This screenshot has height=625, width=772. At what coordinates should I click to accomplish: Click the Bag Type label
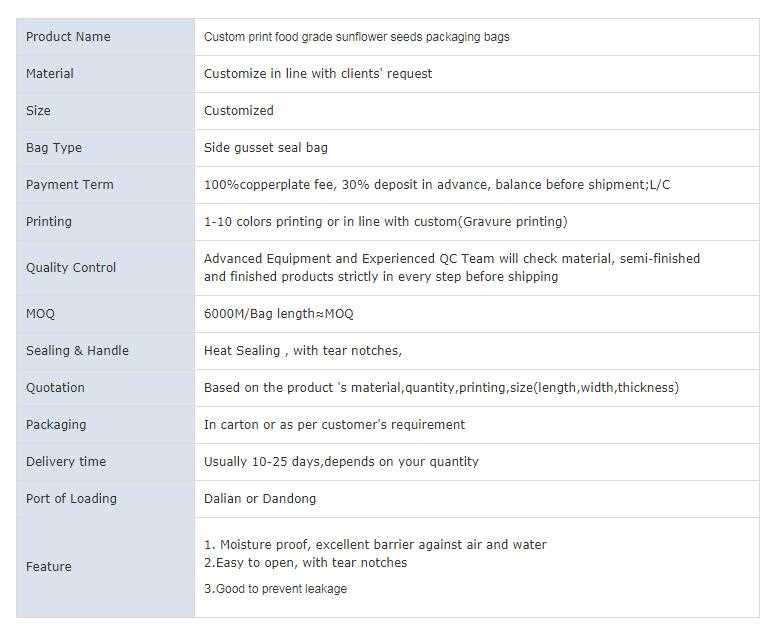pos(54,148)
